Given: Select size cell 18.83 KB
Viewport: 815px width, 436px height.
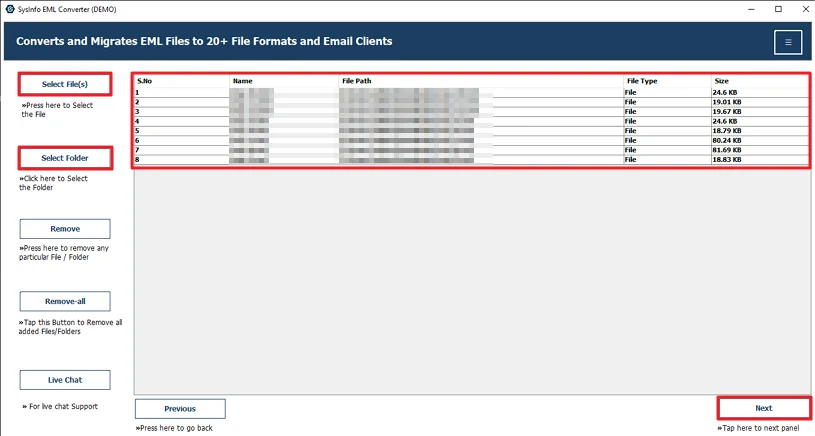Looking at the screenshot, I should (760, 160).
